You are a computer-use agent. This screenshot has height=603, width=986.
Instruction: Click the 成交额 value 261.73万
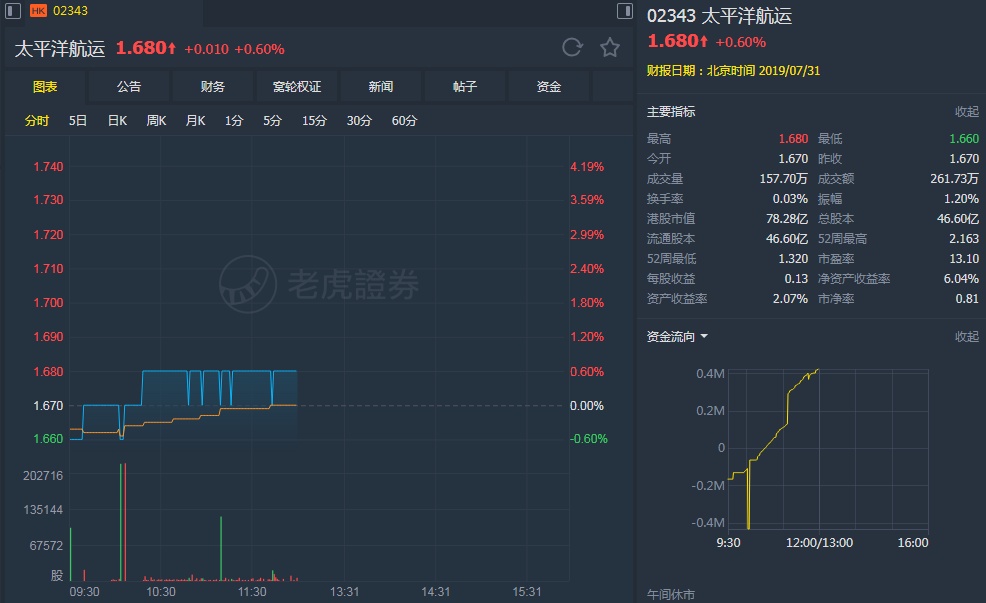(x=955, y=179)
